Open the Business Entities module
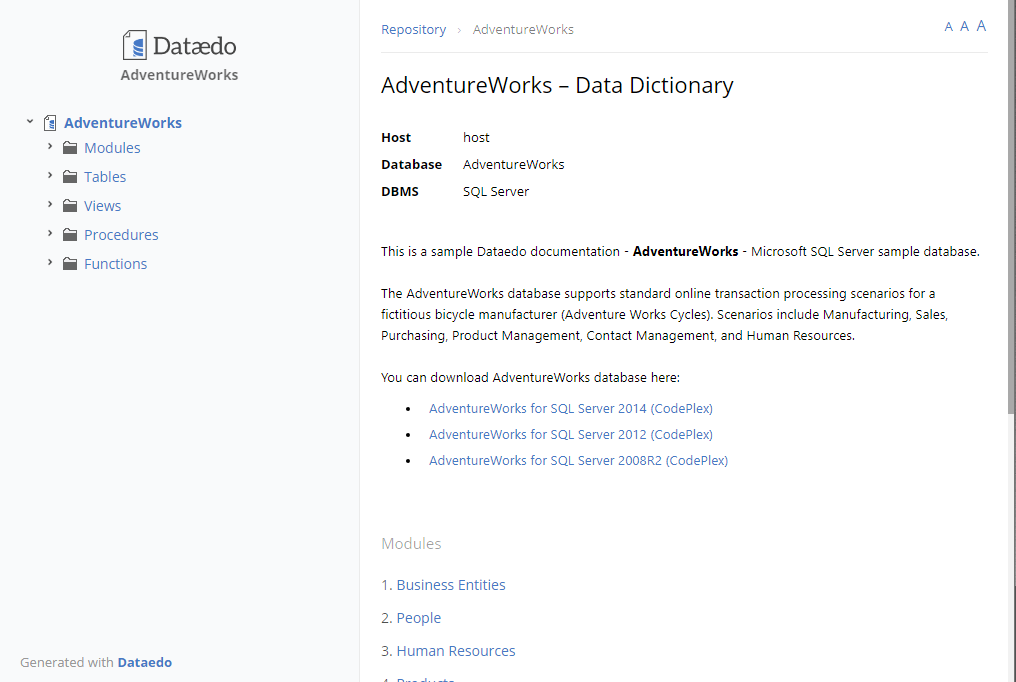 pyautogui.click(x=451, y=585)
